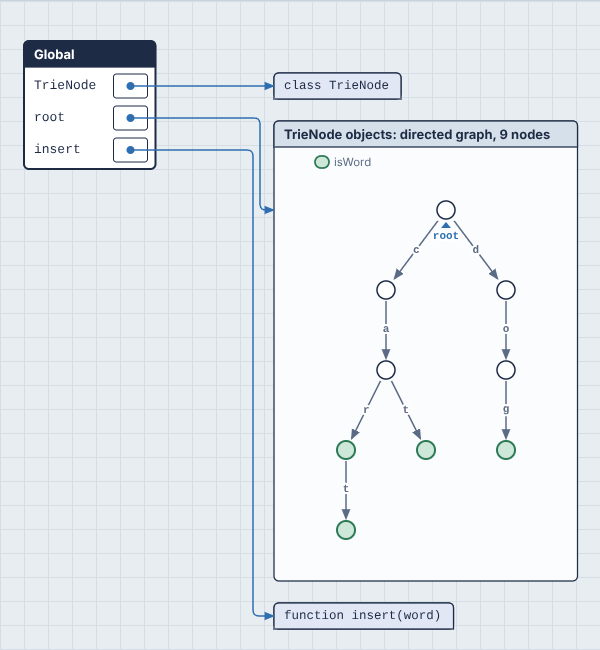The height and width of the screenshot is (650, 600).
Task: Click the 'TrieNode' variable name in Global
Action: pos(65,85)
